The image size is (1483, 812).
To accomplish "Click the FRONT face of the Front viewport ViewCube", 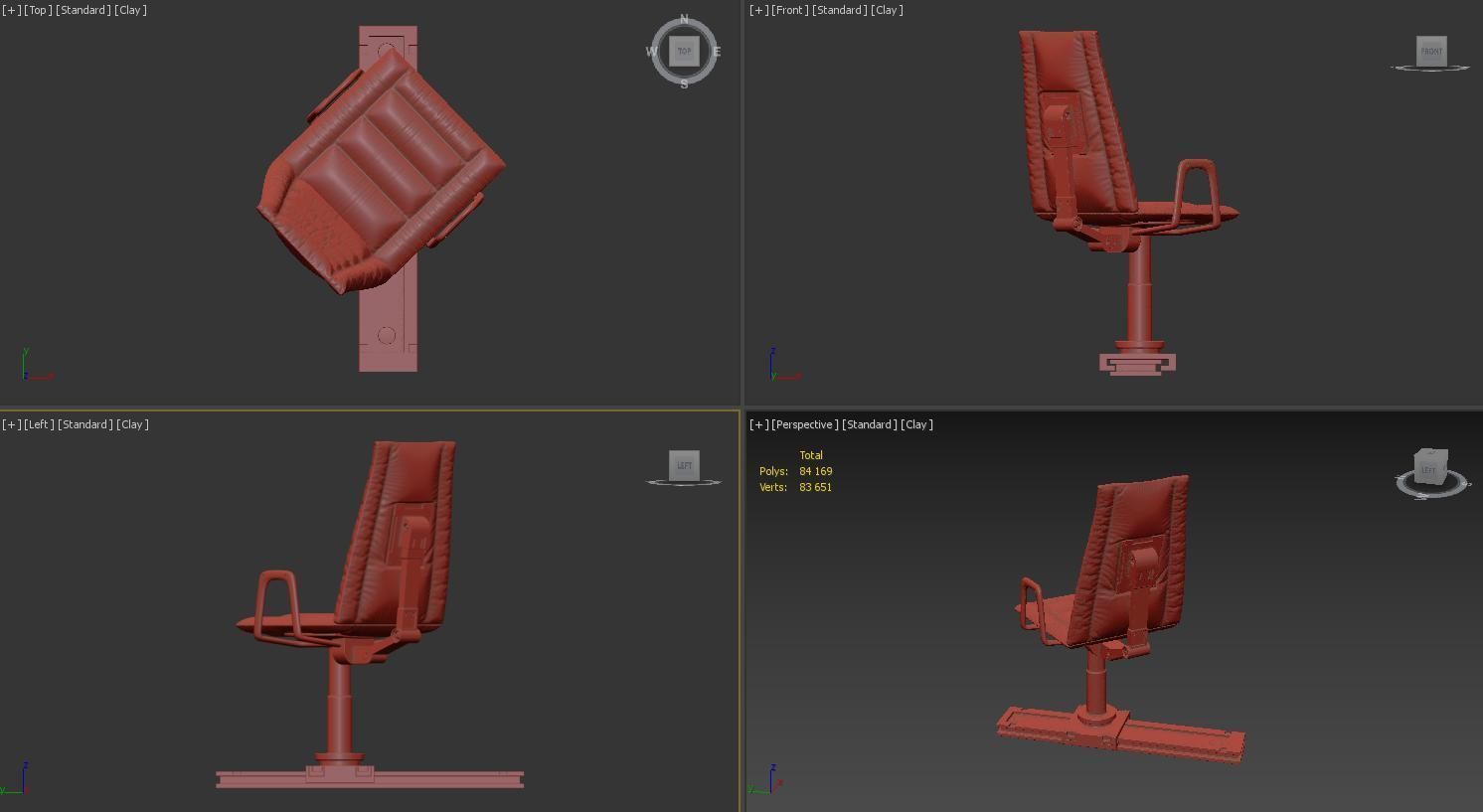I will click(x=1431, y=51).
